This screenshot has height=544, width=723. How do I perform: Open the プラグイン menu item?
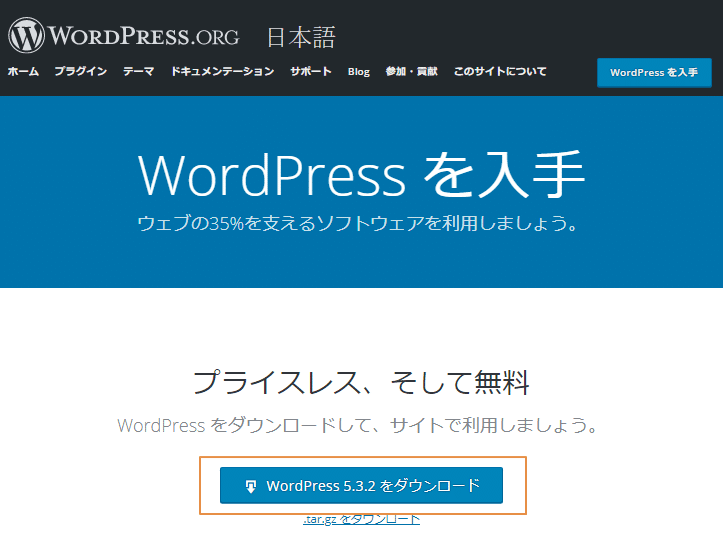click(81, 71)
